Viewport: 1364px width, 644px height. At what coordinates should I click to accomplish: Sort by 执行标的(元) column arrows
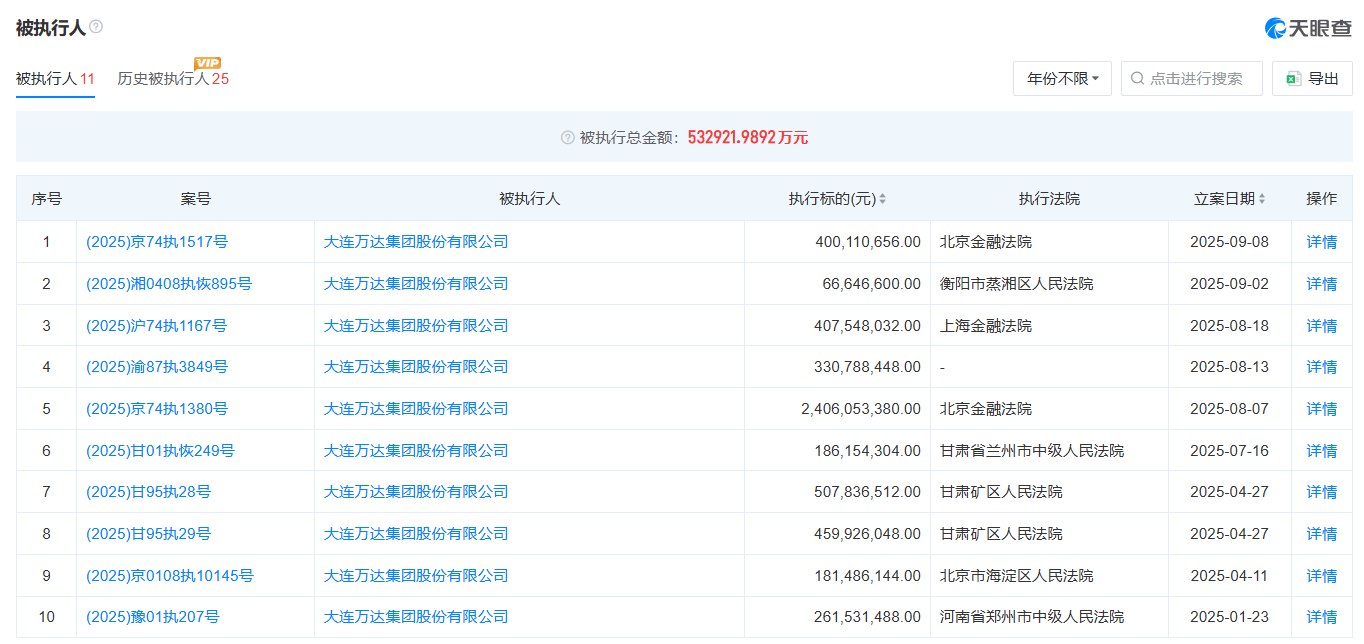tap(882, 199)
